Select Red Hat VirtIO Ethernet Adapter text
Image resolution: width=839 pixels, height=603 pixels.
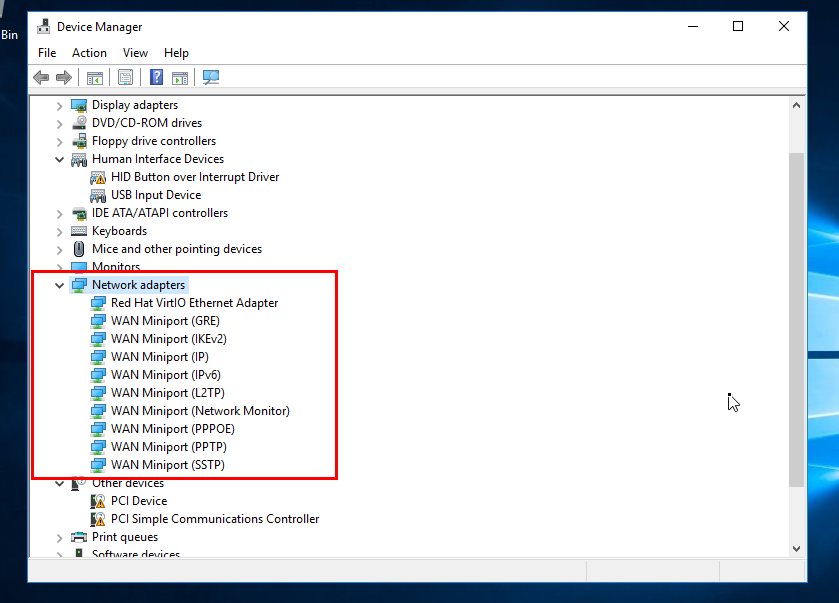pyautogui.click(x=194, y=303)
